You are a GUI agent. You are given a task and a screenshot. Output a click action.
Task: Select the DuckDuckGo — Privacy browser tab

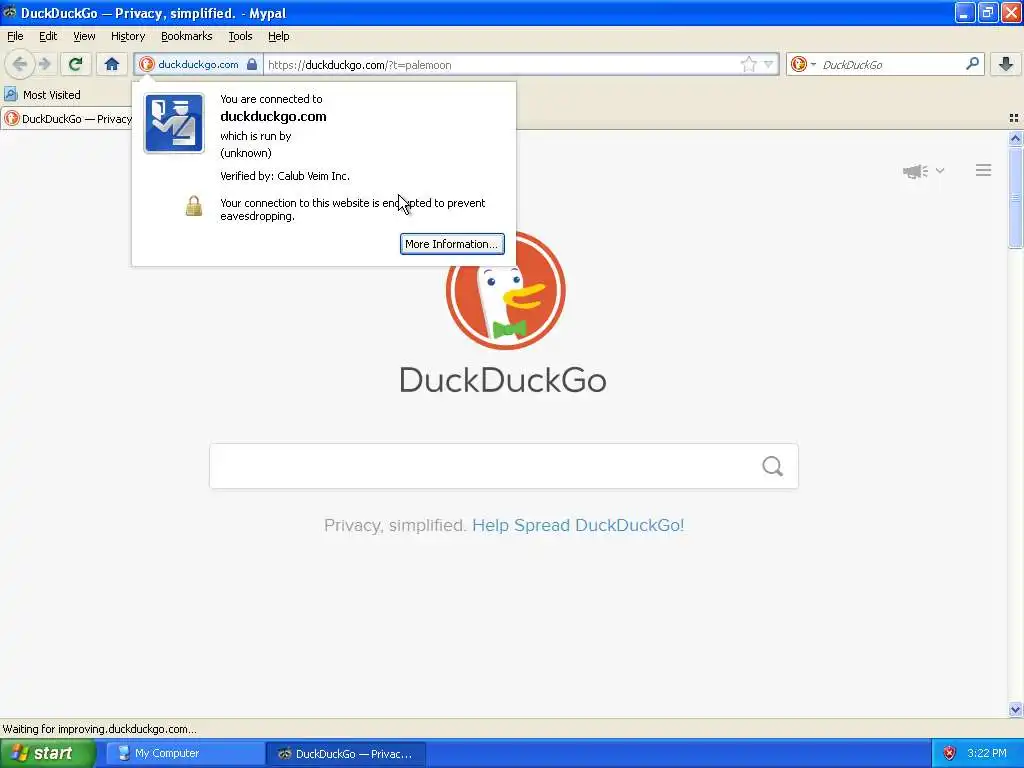[x=67, y=119]
